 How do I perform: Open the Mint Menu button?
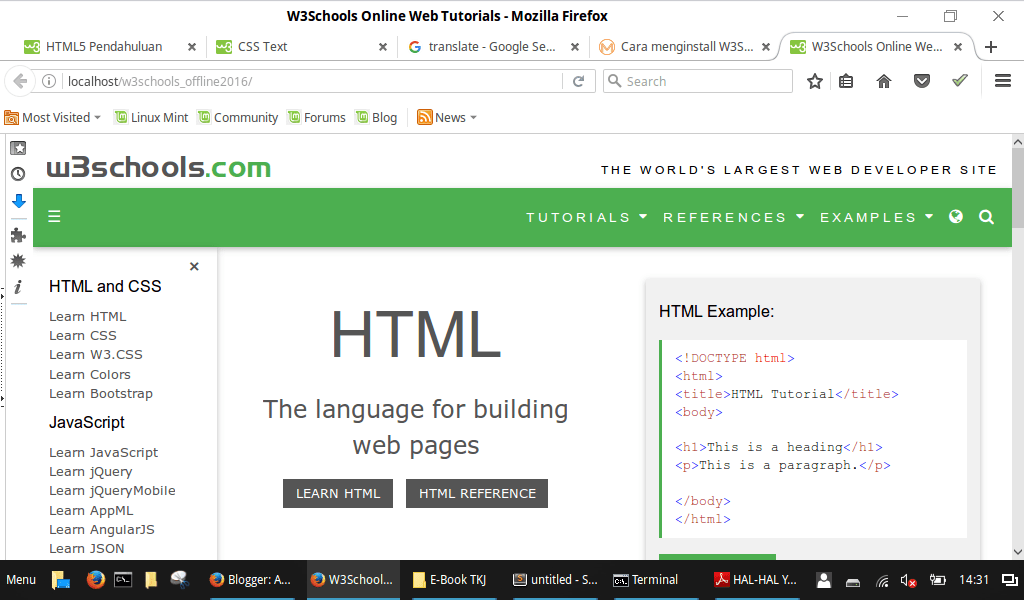click(x=21, y=580)
